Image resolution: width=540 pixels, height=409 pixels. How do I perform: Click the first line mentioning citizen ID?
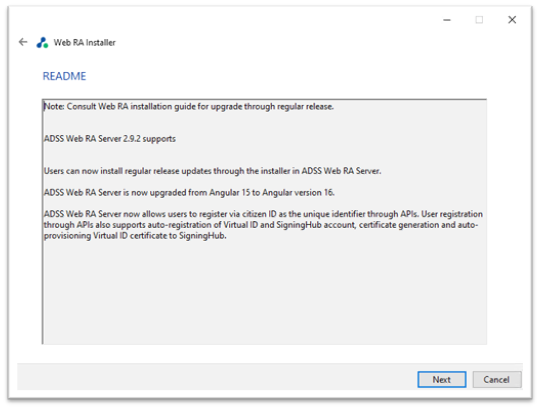tap(263, 214)
